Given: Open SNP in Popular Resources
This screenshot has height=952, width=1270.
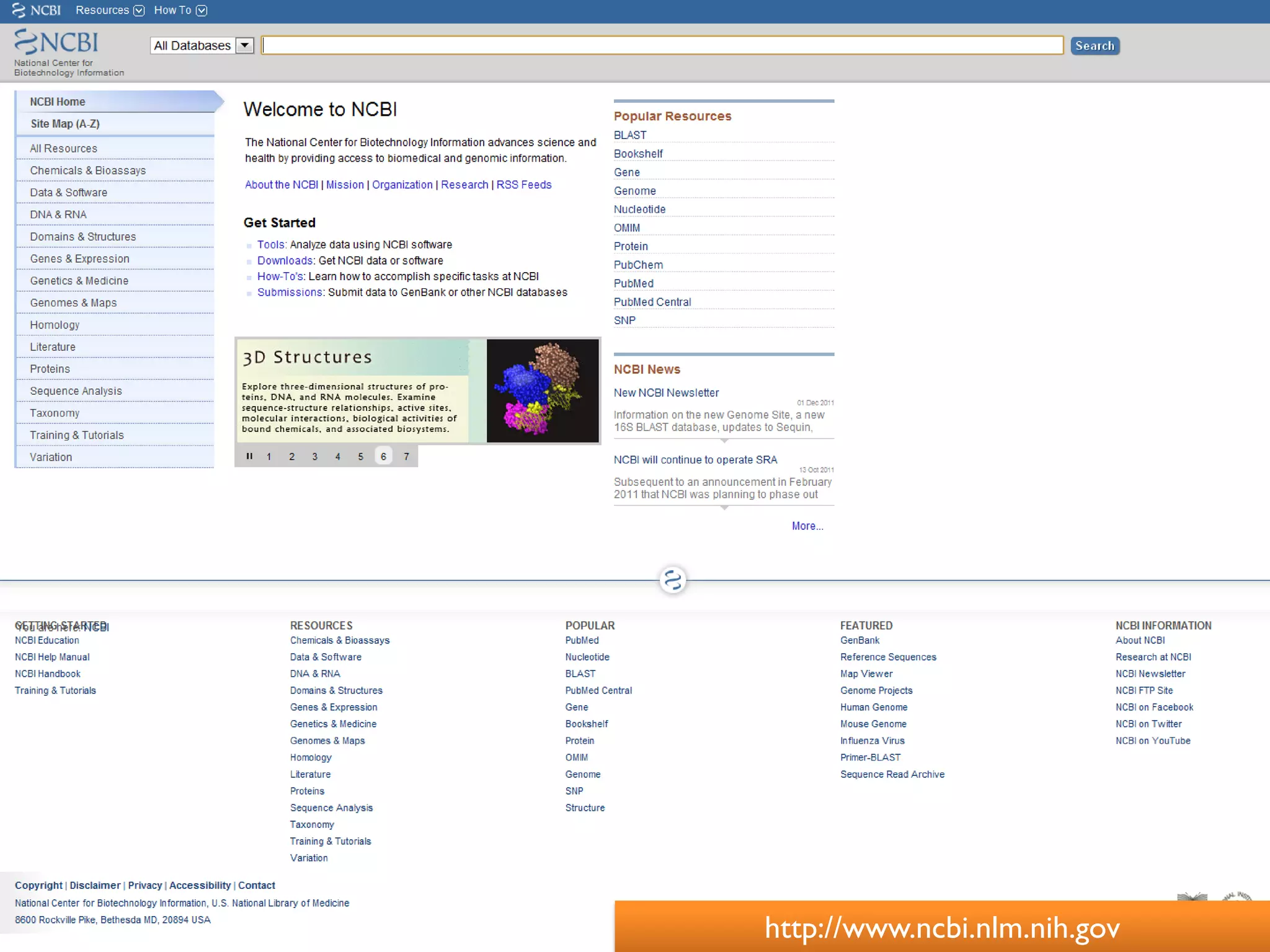Looking at the screenshot, I should coord(624,320).
